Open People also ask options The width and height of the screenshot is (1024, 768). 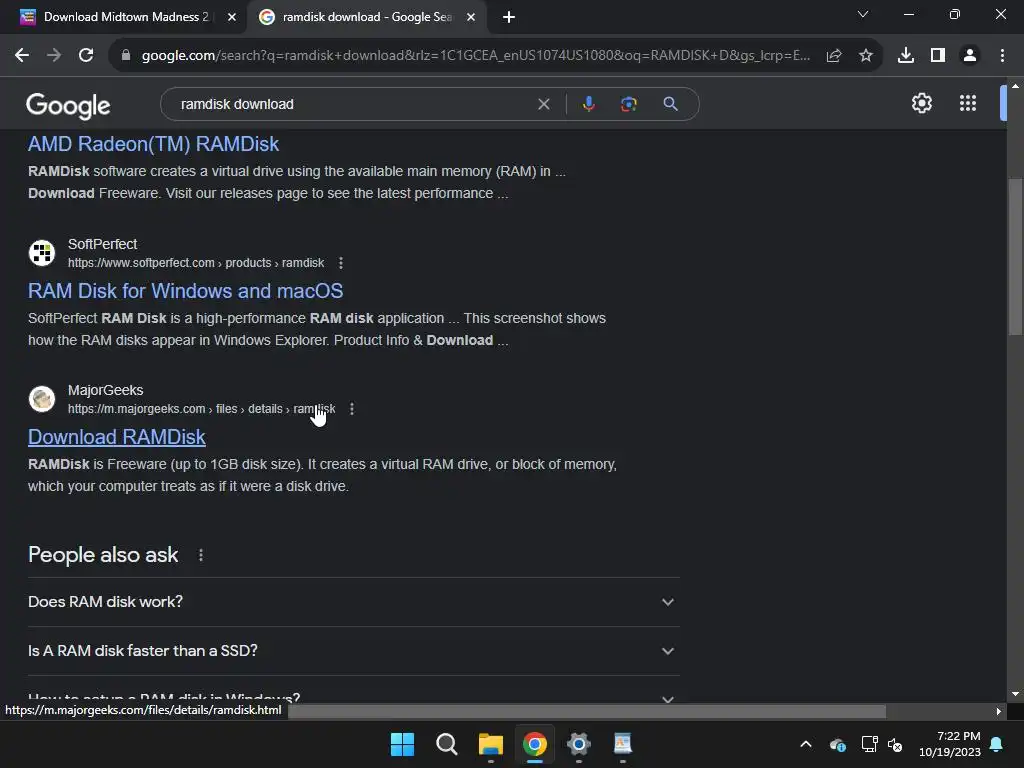click(x=200, y=555)
